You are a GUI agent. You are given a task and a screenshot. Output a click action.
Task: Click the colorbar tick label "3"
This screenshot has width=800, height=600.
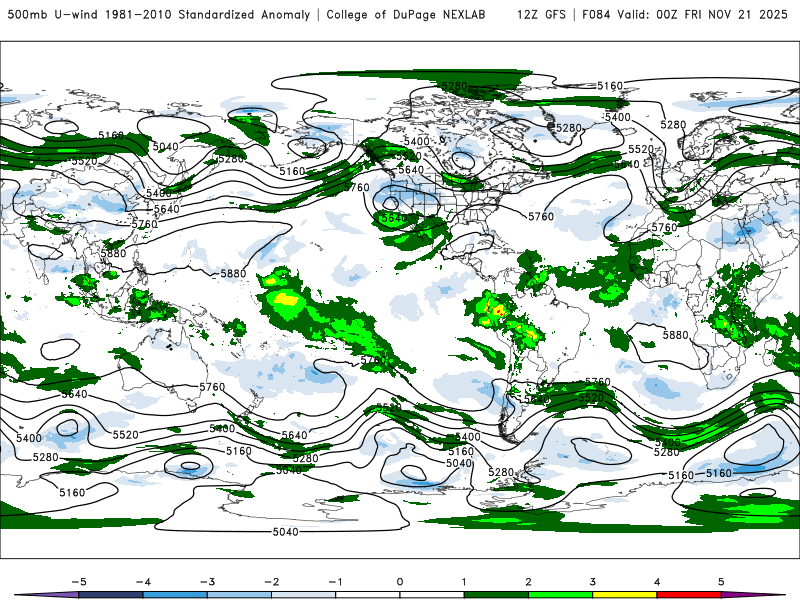593,582
